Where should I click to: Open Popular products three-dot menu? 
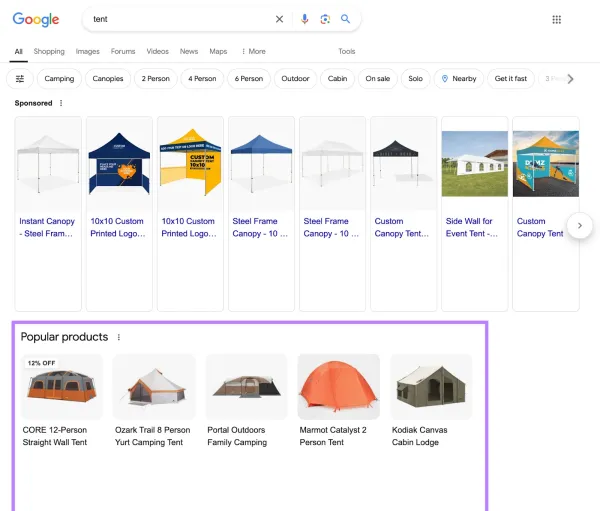tap(119, 337)
